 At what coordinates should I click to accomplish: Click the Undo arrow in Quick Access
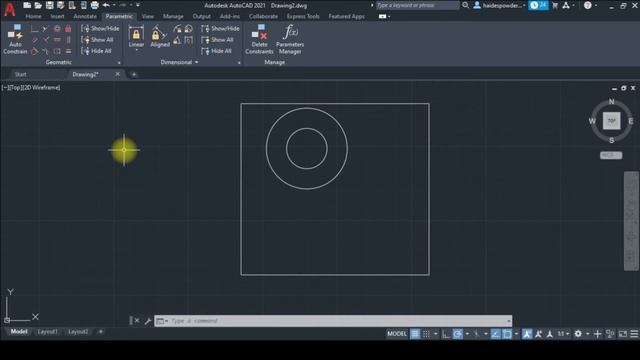pos(106,5)
